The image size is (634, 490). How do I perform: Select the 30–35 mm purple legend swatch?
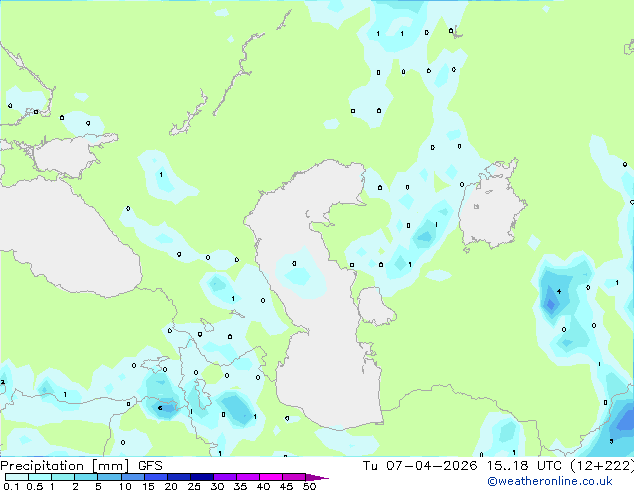click(x=224, y=477)
